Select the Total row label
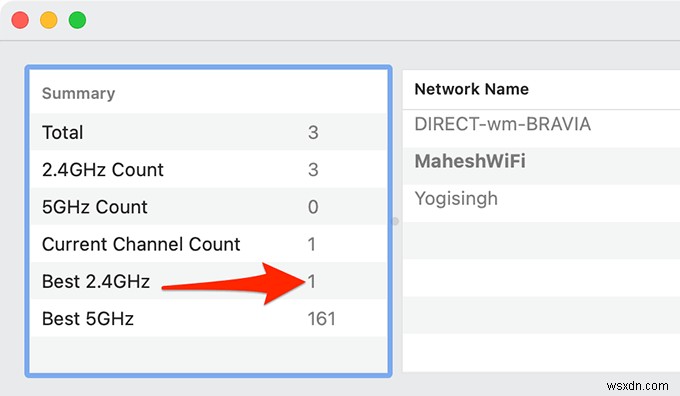 tap(62, 132)
